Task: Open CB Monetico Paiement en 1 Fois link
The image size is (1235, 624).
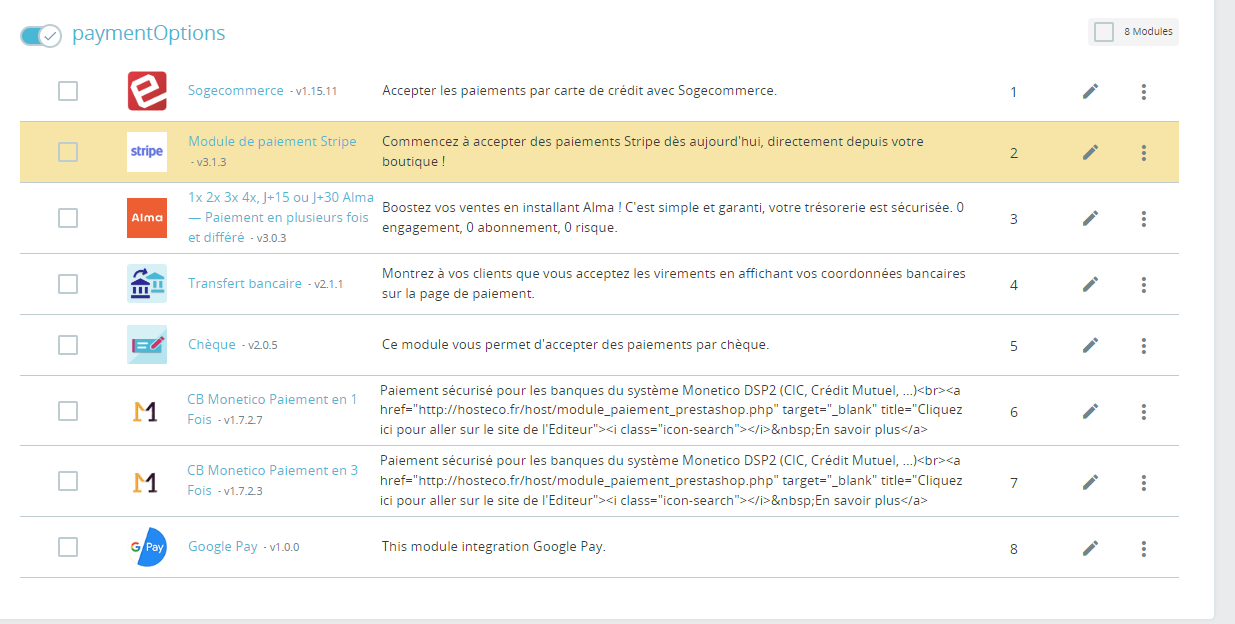Action: (x=272, y=409)
